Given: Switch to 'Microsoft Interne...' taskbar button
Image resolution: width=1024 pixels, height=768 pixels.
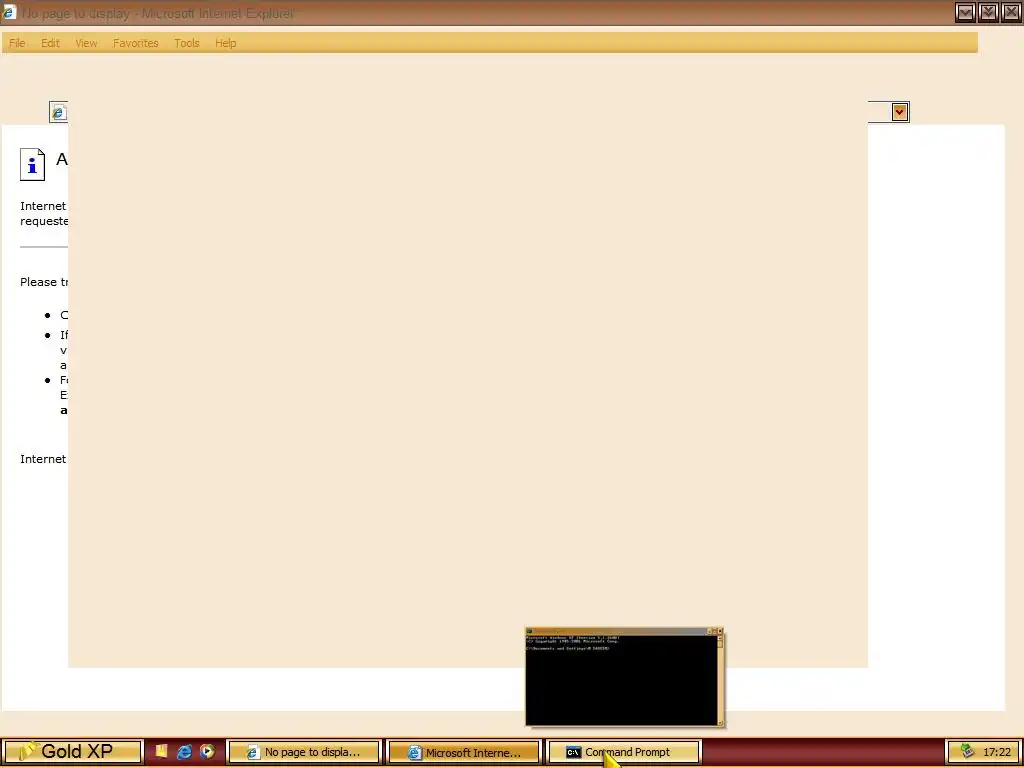Looking at the screenshot, I should tap(464, 752).
